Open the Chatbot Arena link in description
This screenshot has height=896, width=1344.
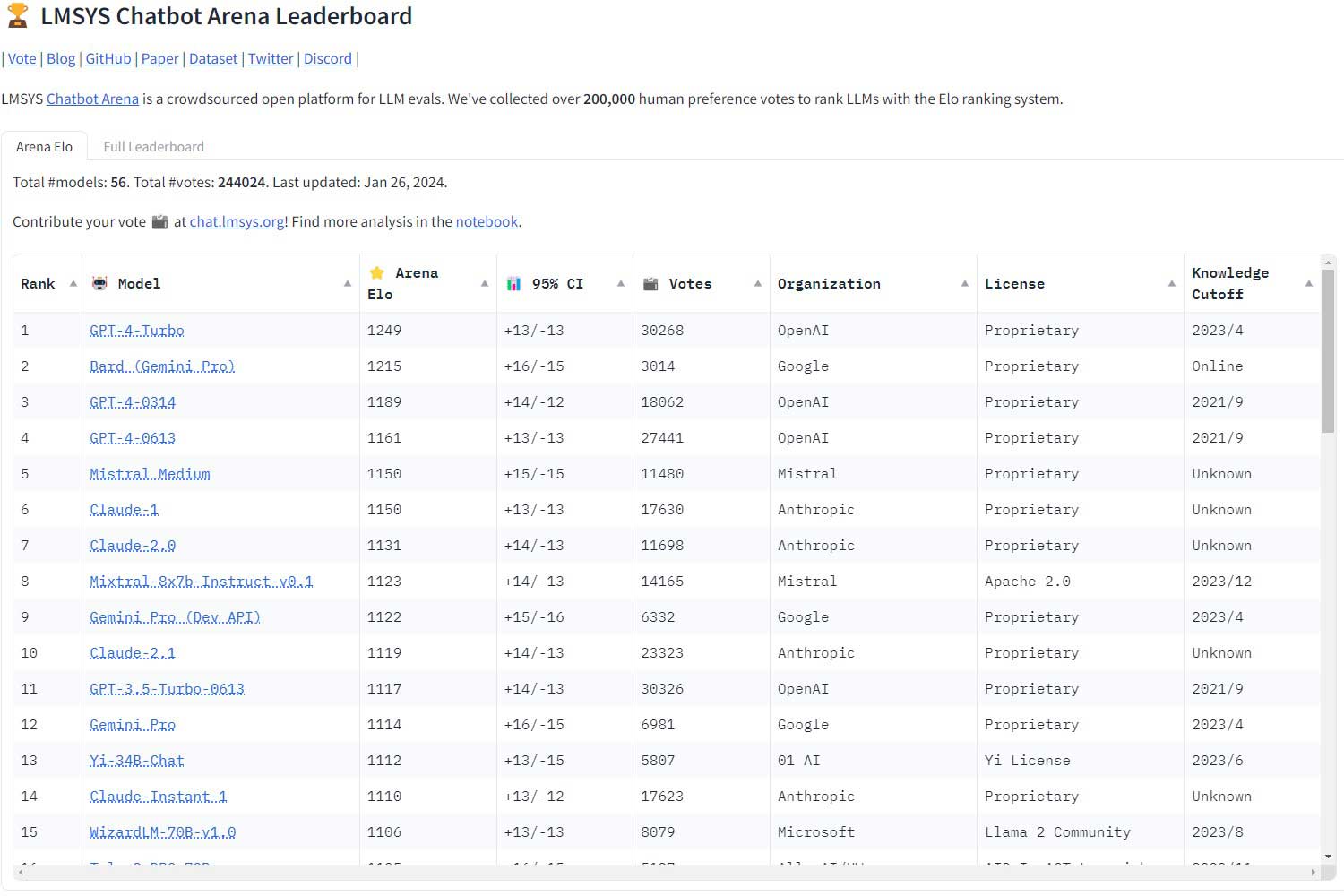pyautogui.click(x=92, y=99)
